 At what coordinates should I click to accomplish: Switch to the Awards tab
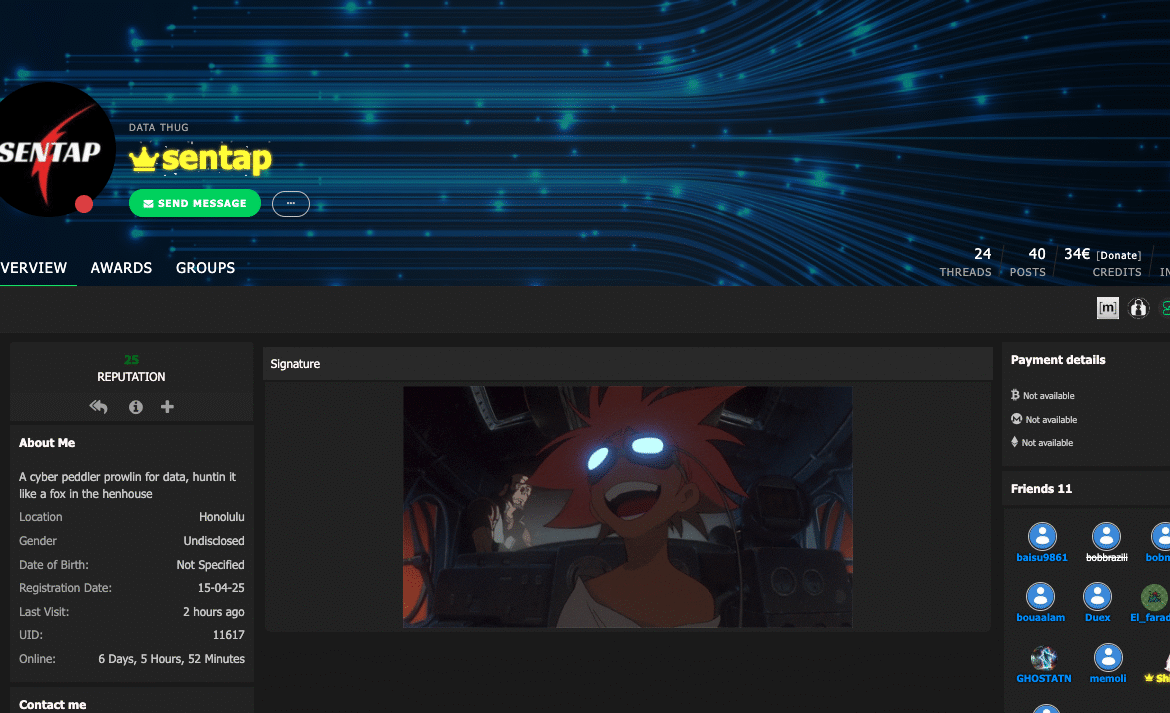[x=121, y=268]
